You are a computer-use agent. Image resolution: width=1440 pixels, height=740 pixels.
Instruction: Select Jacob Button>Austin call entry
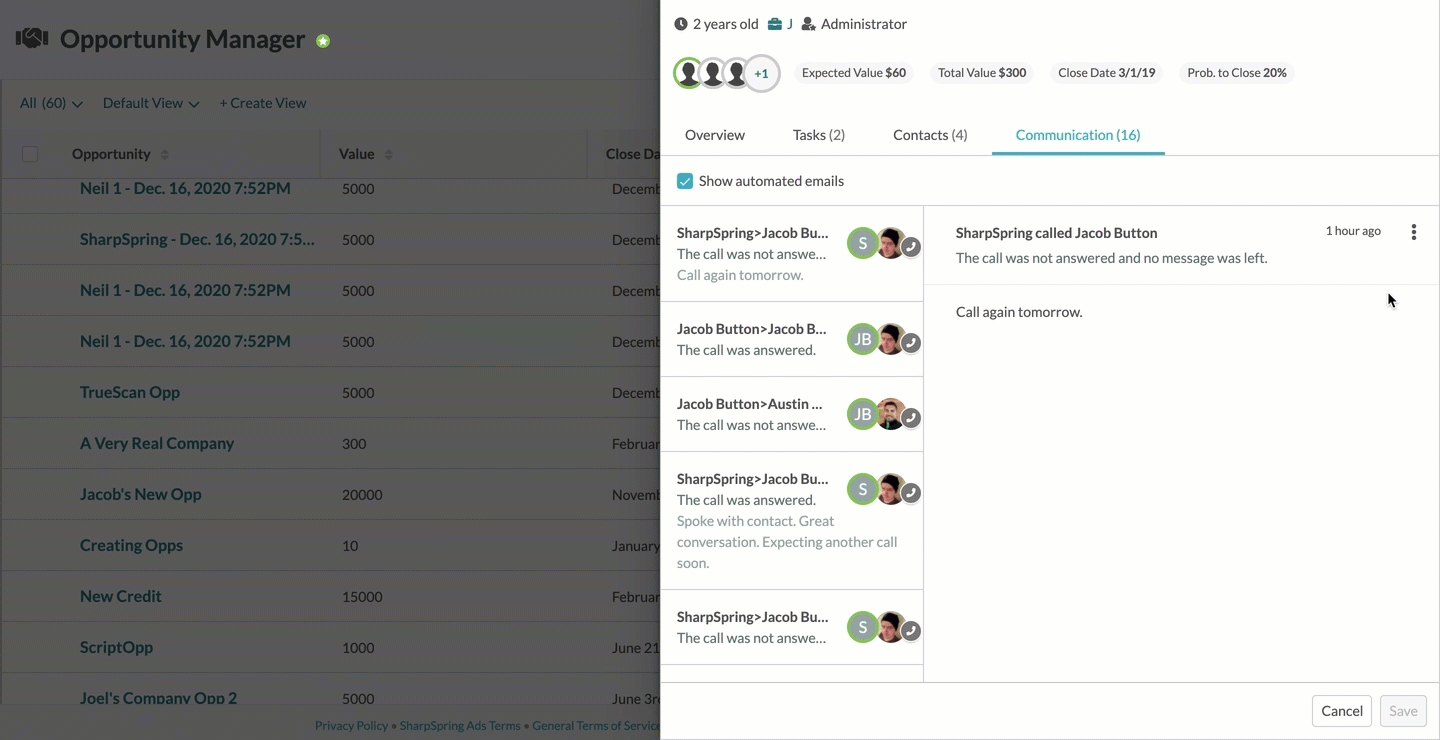pyautogui.click(x=792, y=415)
